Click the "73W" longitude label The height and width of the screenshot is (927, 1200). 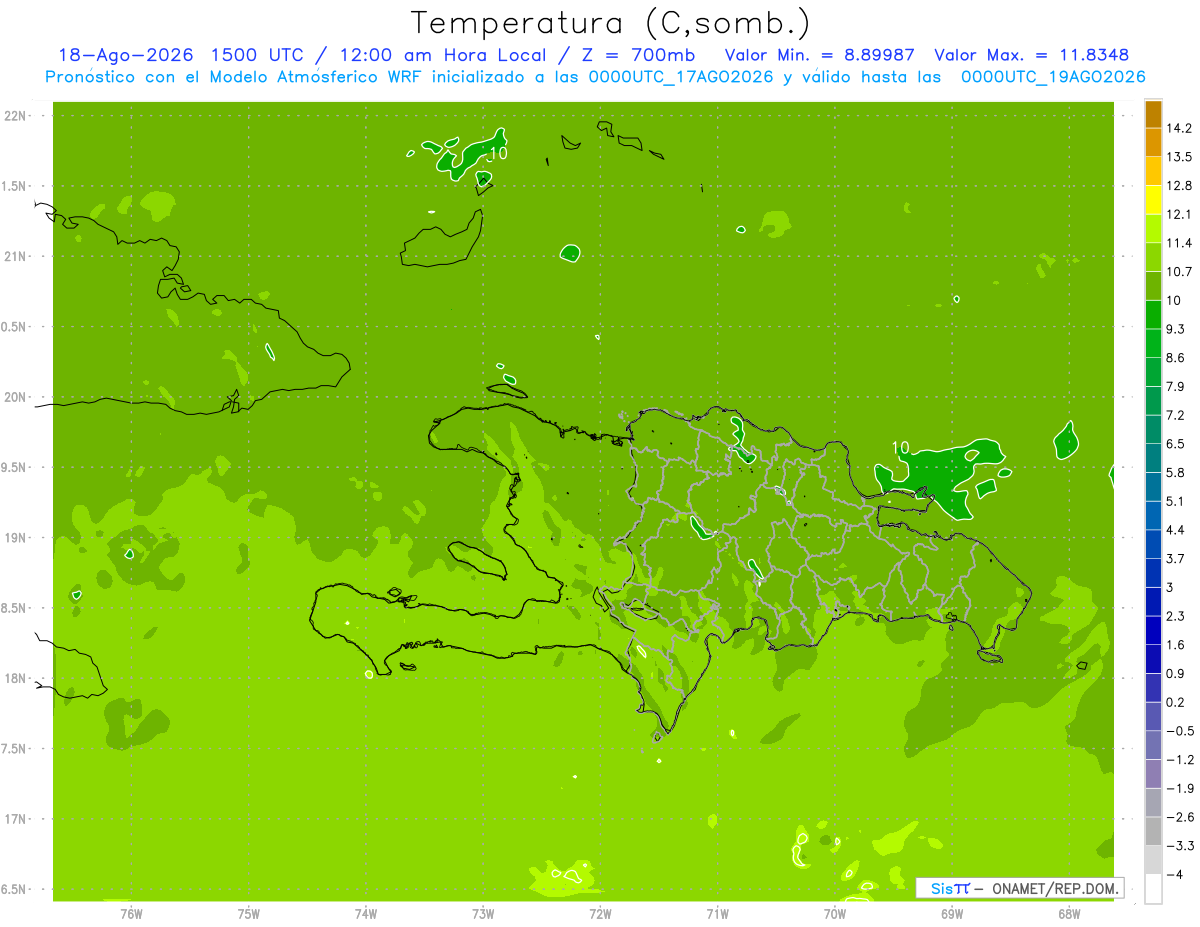pos(483,915)
